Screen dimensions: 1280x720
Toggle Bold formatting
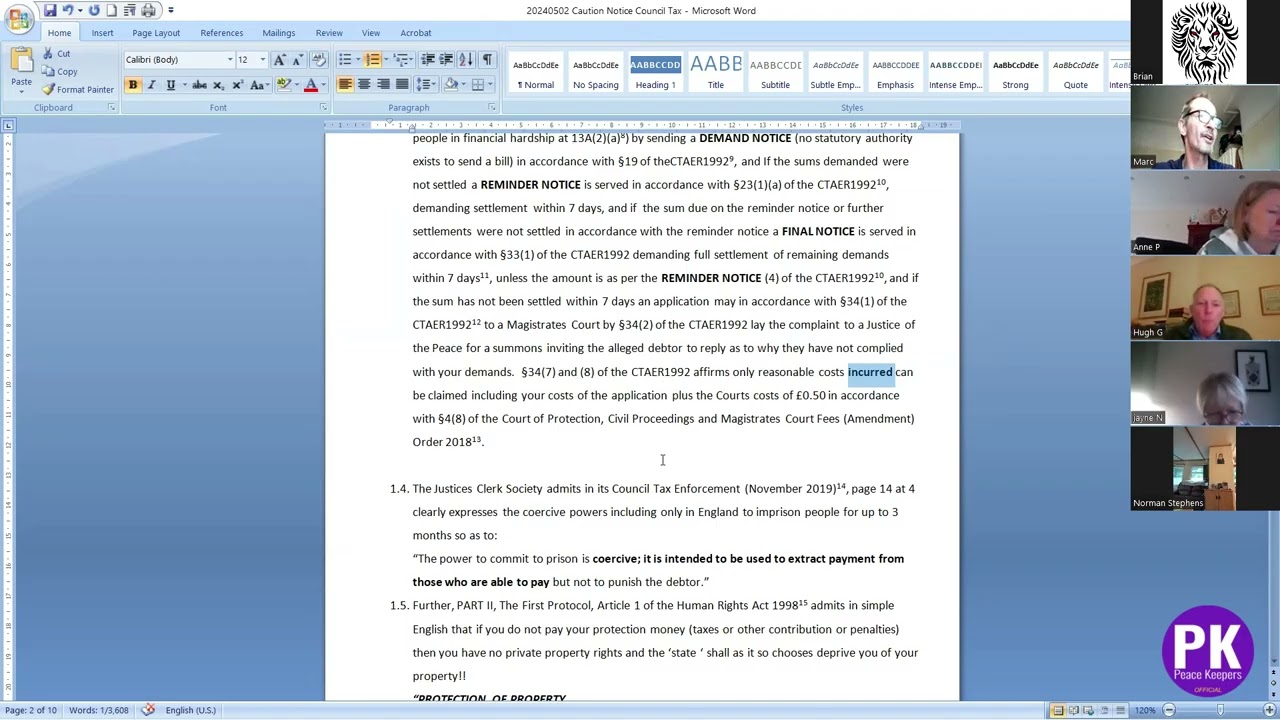pos(132,85)
